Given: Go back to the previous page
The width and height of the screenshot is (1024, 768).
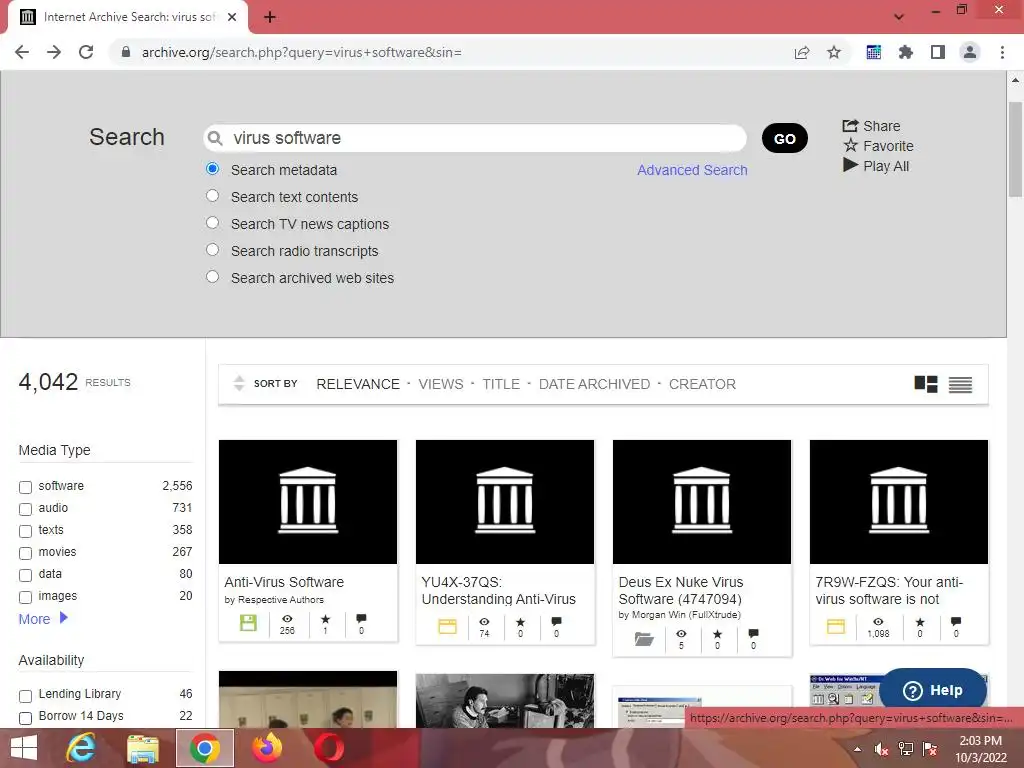Looking at the screenshot, I should pos(22,52).
